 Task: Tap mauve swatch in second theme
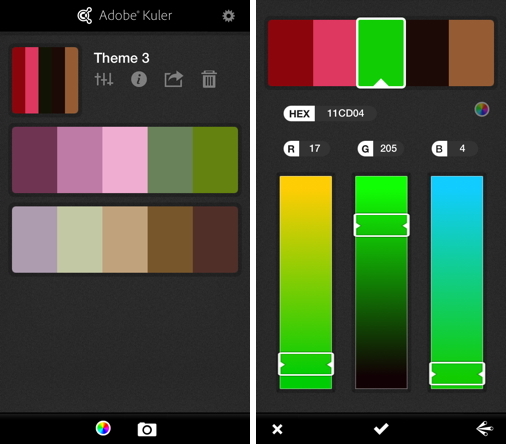(80, 160)
